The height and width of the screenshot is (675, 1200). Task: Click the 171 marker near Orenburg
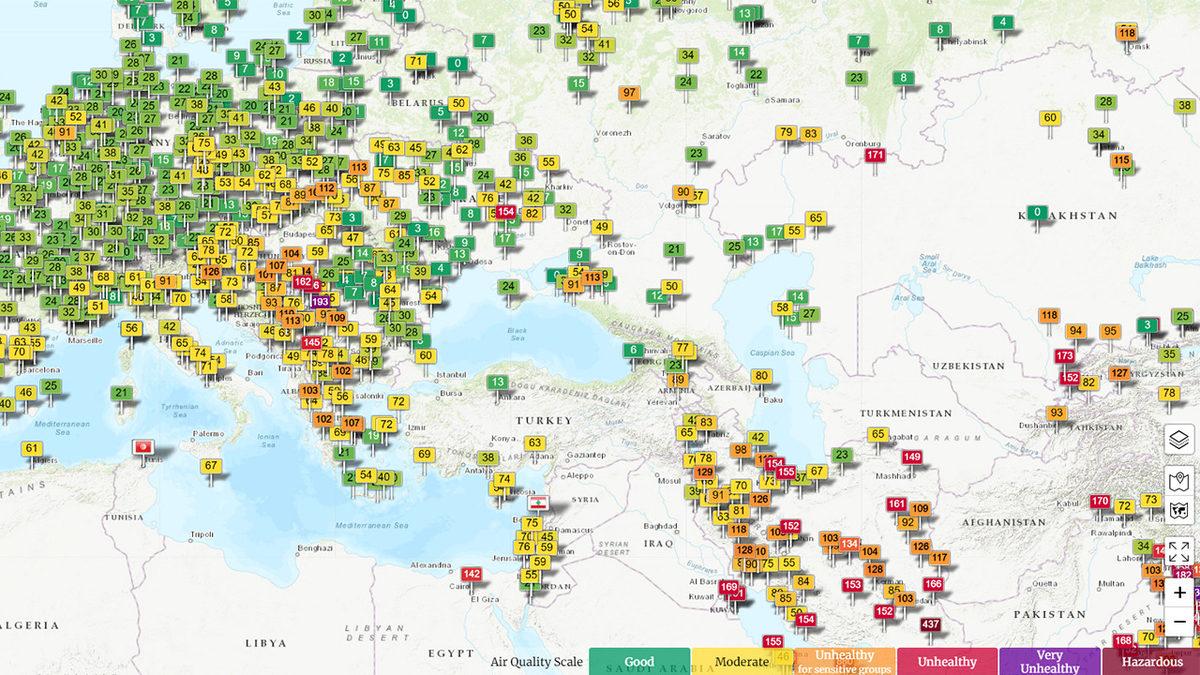point(875,155)
